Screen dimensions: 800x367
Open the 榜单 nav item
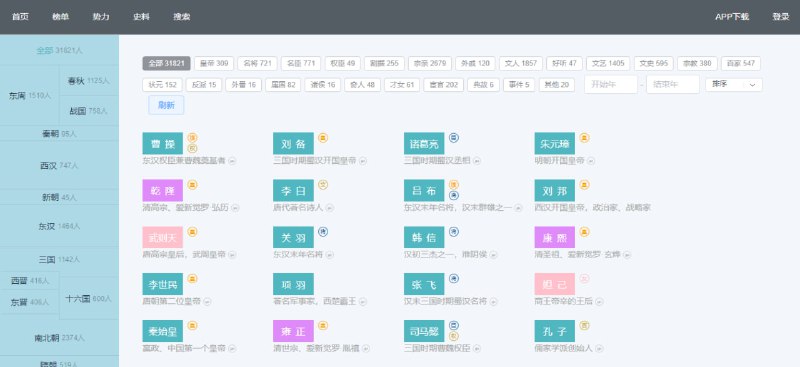click(60, 17)
